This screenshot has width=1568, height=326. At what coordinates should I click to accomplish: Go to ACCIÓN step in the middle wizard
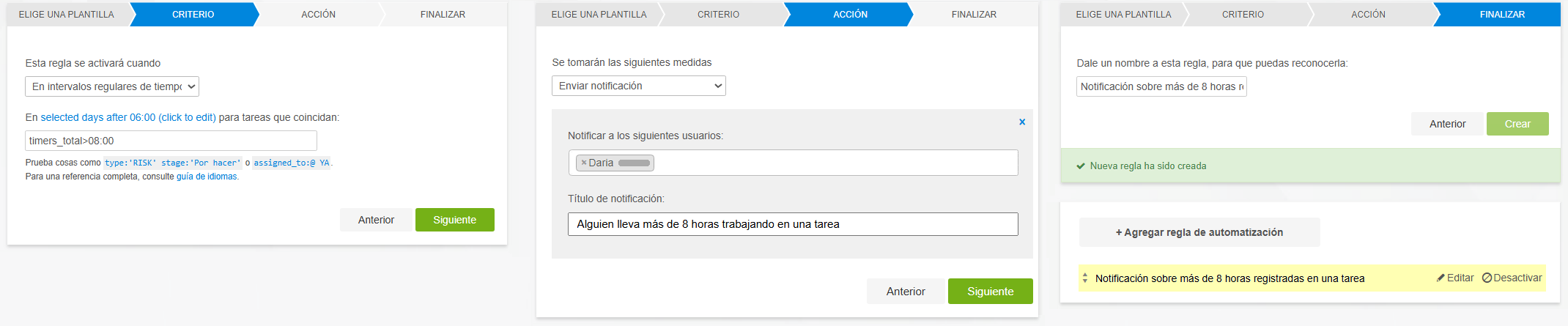click(x=850, y=14)
